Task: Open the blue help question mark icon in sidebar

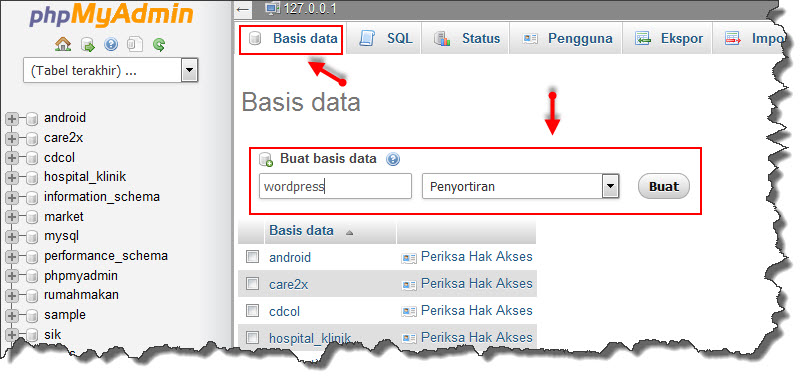Action: click(111, 45)
